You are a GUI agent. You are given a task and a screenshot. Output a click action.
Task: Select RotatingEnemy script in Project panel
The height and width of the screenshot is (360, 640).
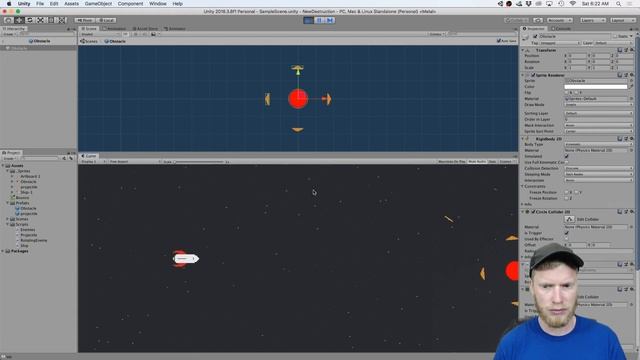[33, 240]
